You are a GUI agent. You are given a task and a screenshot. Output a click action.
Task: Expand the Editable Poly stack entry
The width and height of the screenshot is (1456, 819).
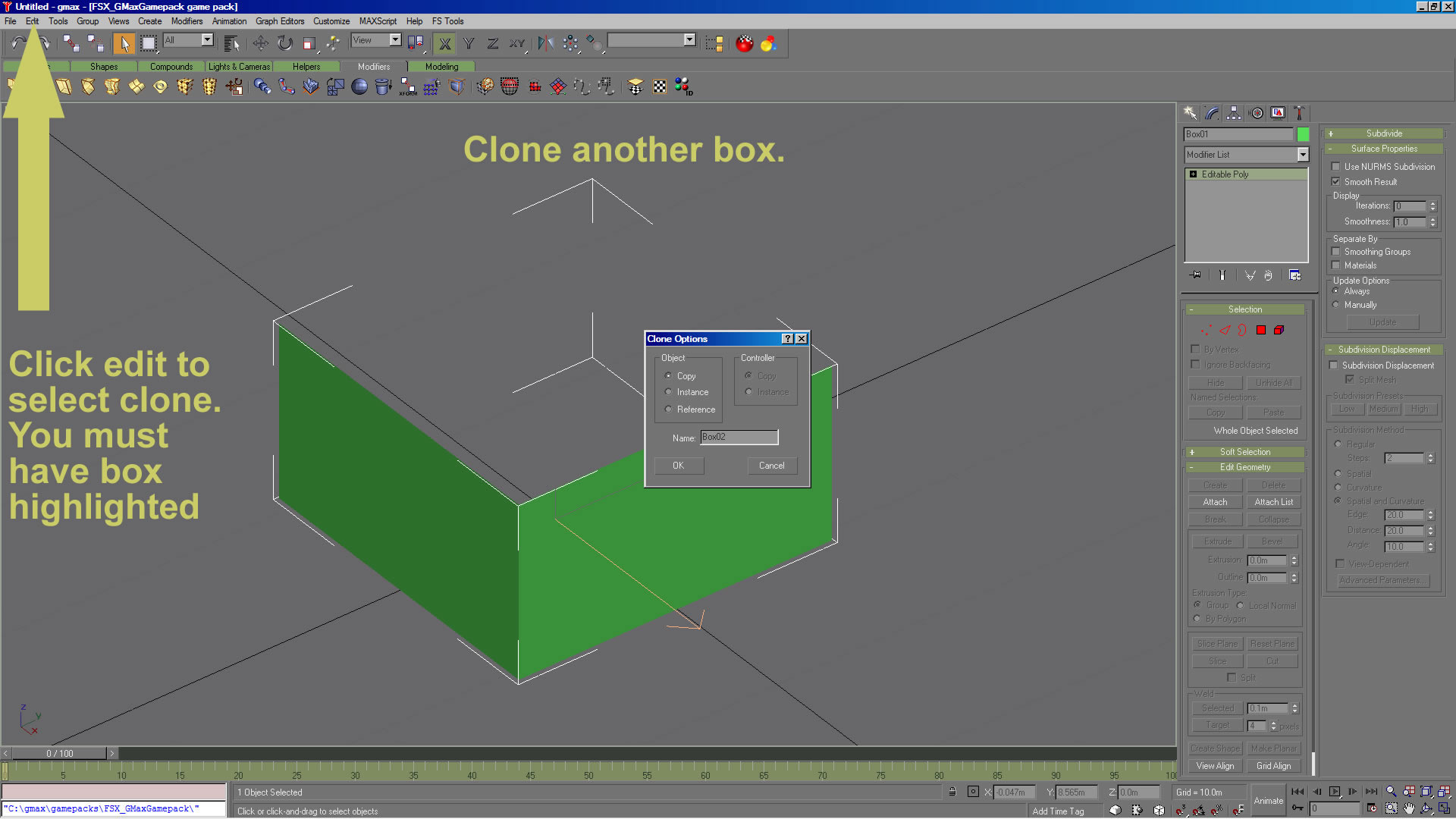pos(1194,174)
